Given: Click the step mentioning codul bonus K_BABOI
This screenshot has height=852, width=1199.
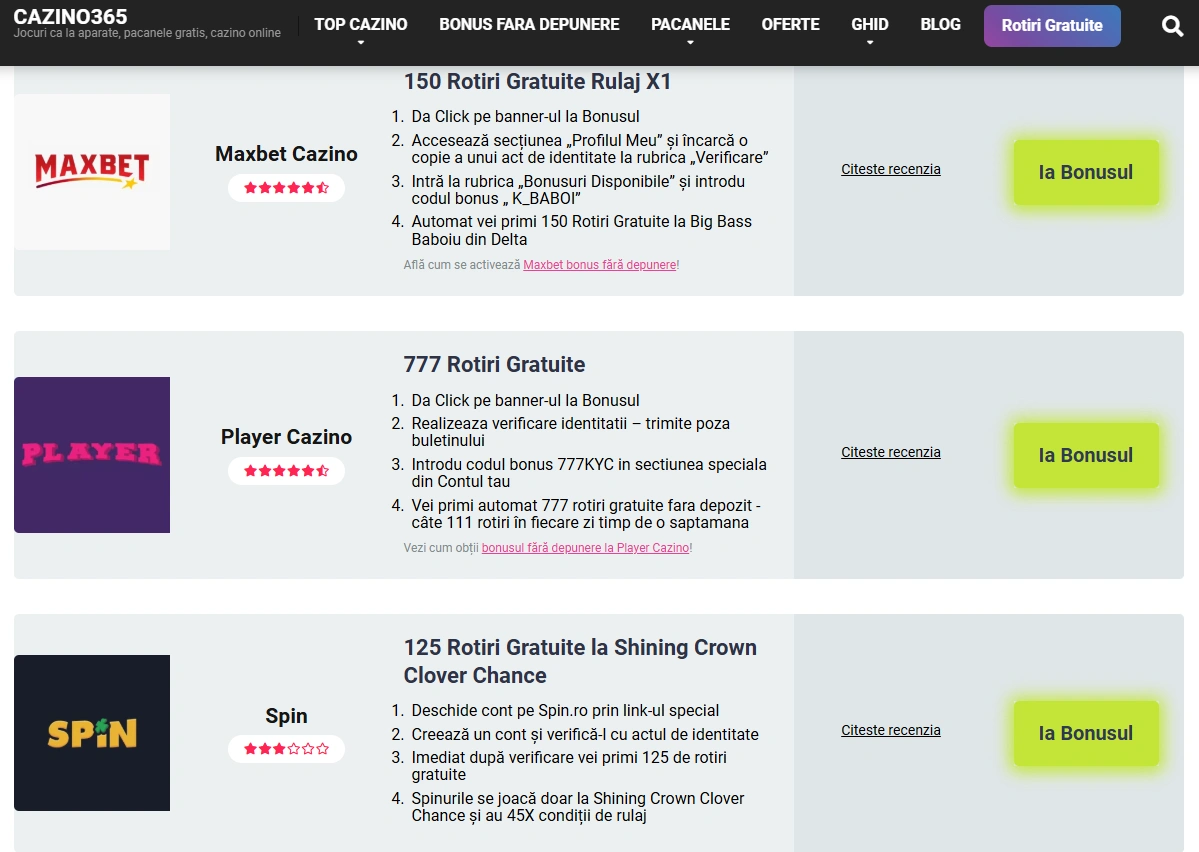Looking at the screenshot, I should tap(578, 190).
